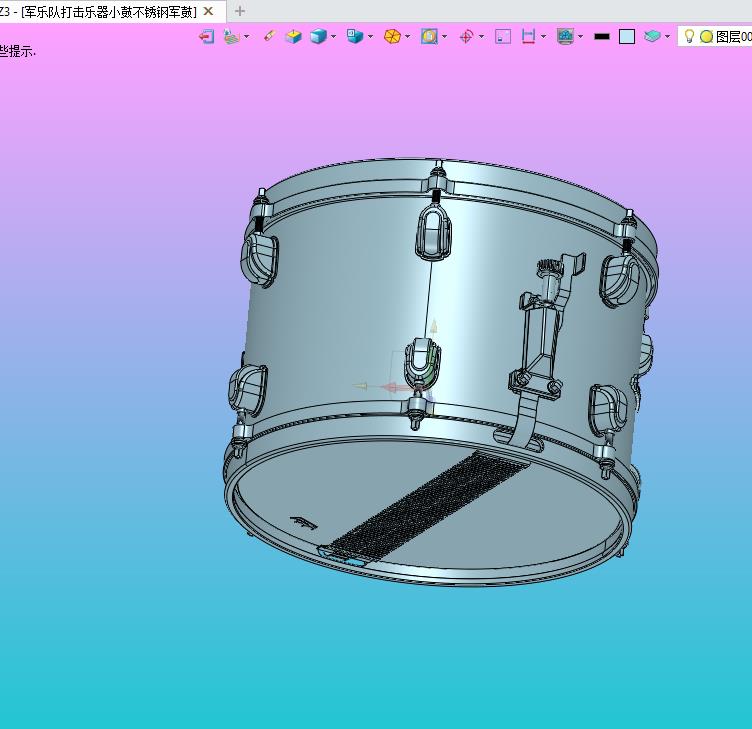The height and width of the screenshot is (729, 752).
Task: Click the red crosshair target icon
Action: click(x=466, y=36)
